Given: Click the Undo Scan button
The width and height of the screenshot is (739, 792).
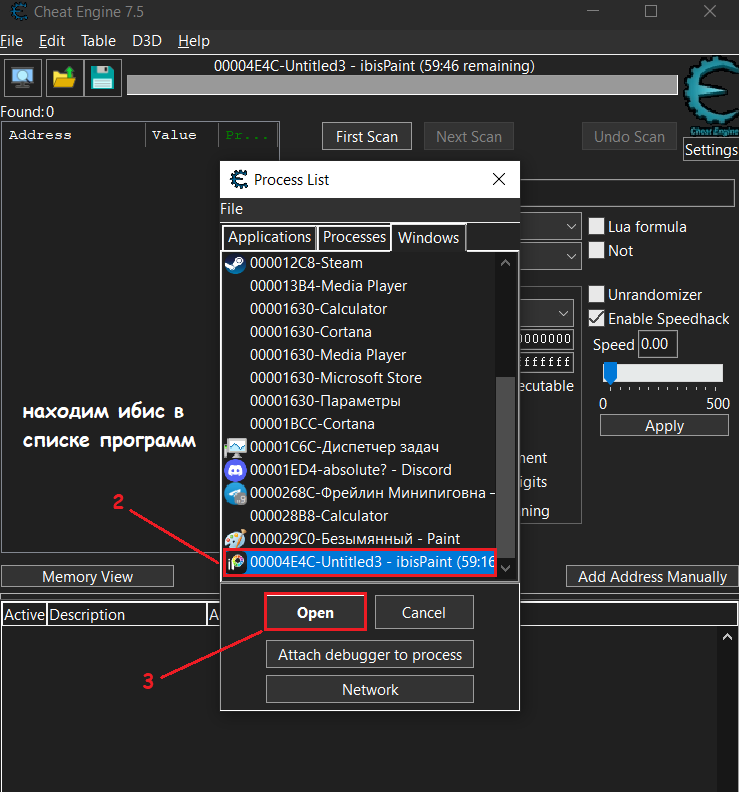Looking at the screenshot, I should coord(629,136).
